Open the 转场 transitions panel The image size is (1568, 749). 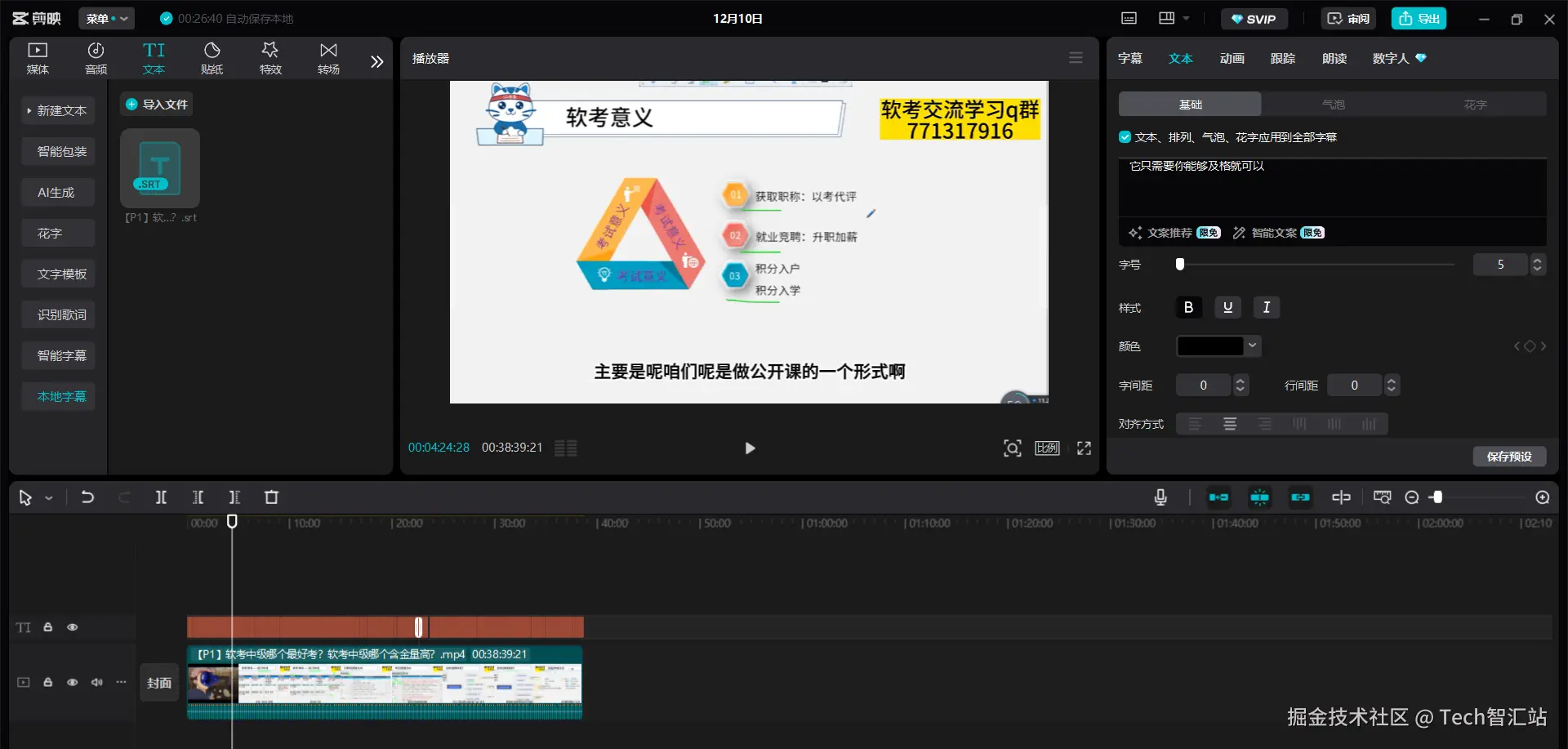click(328, 58)
